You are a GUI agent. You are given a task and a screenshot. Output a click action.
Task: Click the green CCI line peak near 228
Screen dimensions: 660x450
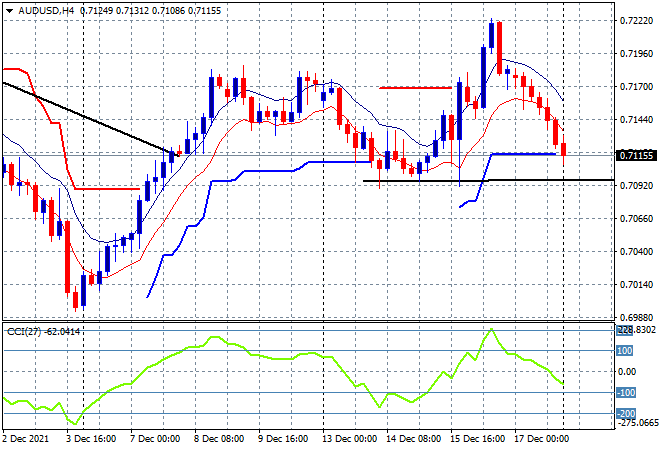pyautogui.click(x=491, y=330)
